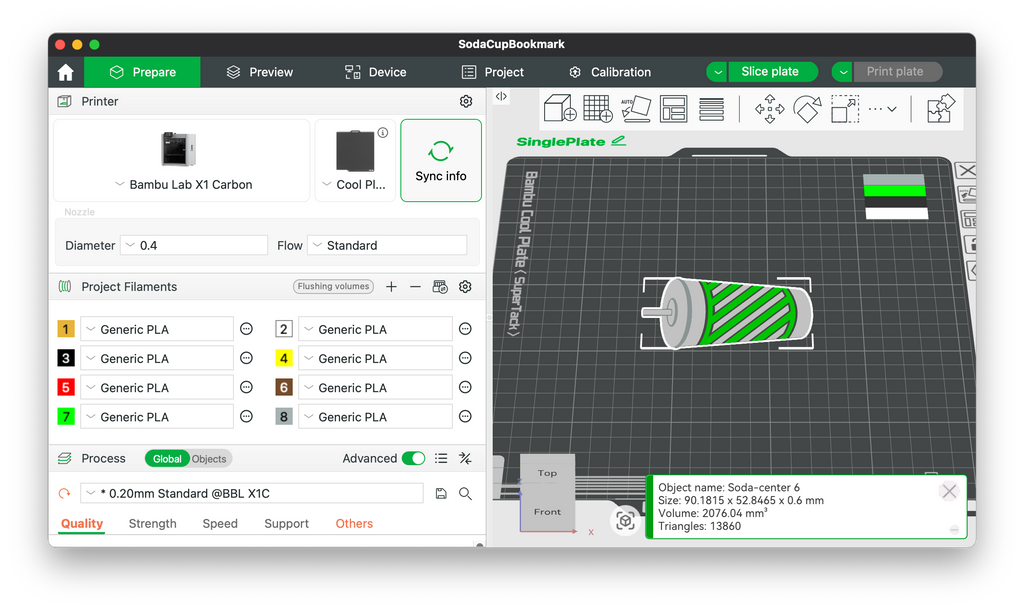
Task: Select the Scale tool
Action: [x=844, y=109]
